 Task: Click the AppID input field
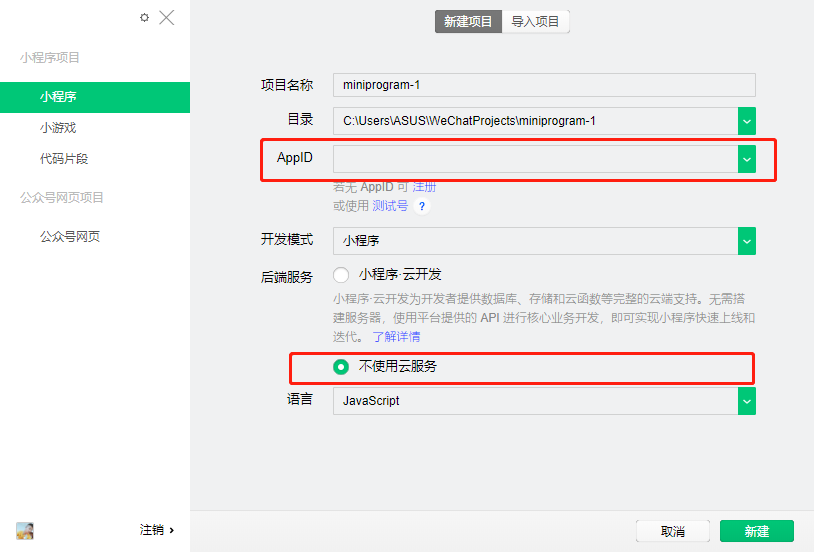(535, 159)
